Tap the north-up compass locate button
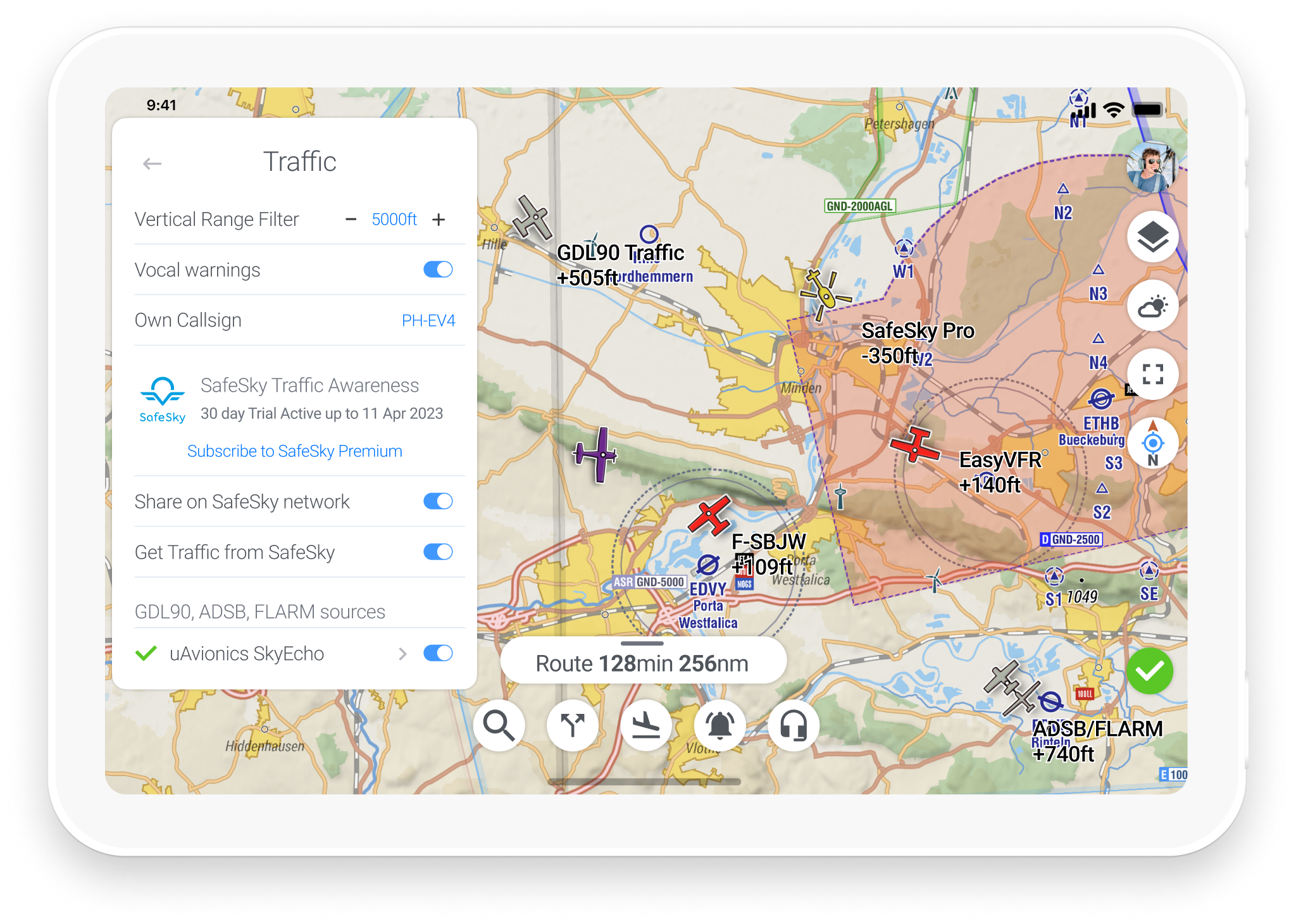This screenshot has width=1296, height=924. [1152, 443]
